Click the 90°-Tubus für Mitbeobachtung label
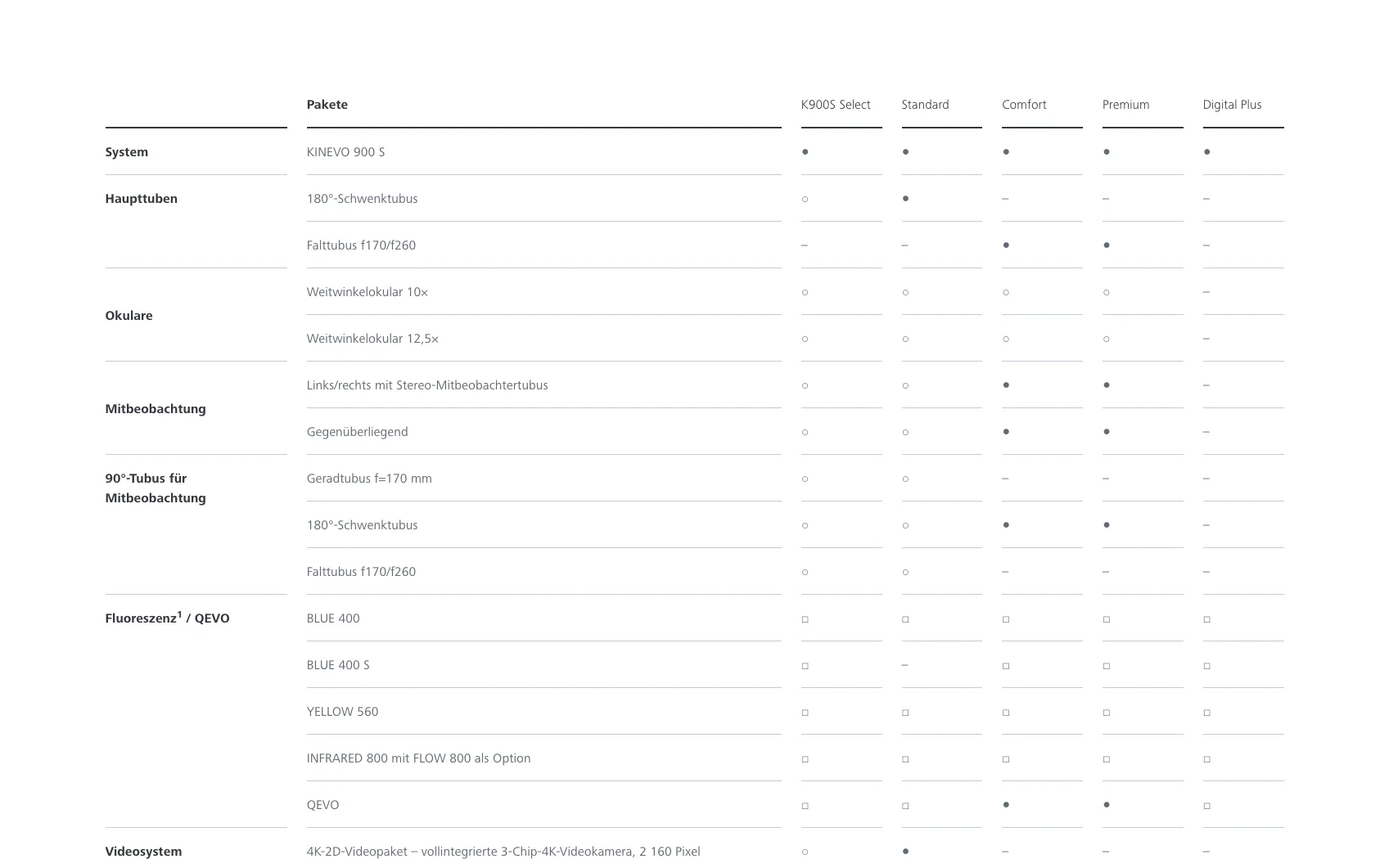1389x868 pixels. [155, 488]
